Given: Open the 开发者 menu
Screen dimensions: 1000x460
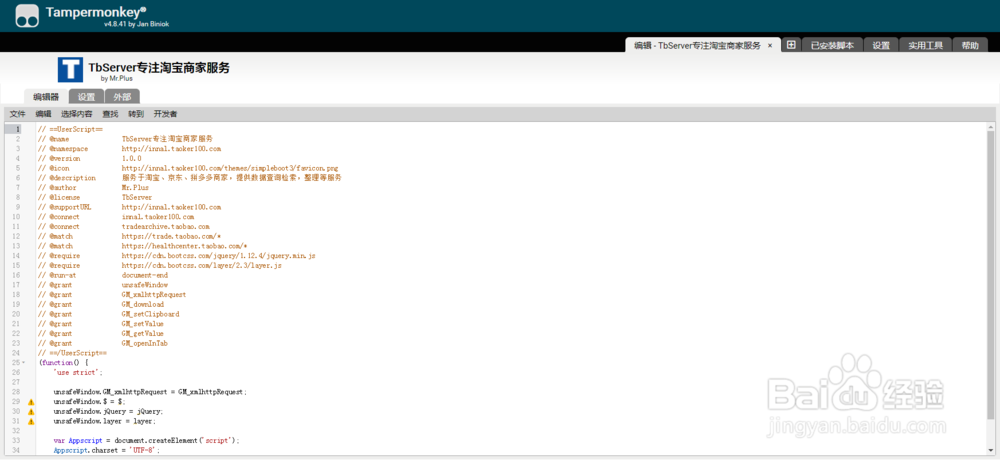Looking at the screenshot, I should tap(165, 114).
